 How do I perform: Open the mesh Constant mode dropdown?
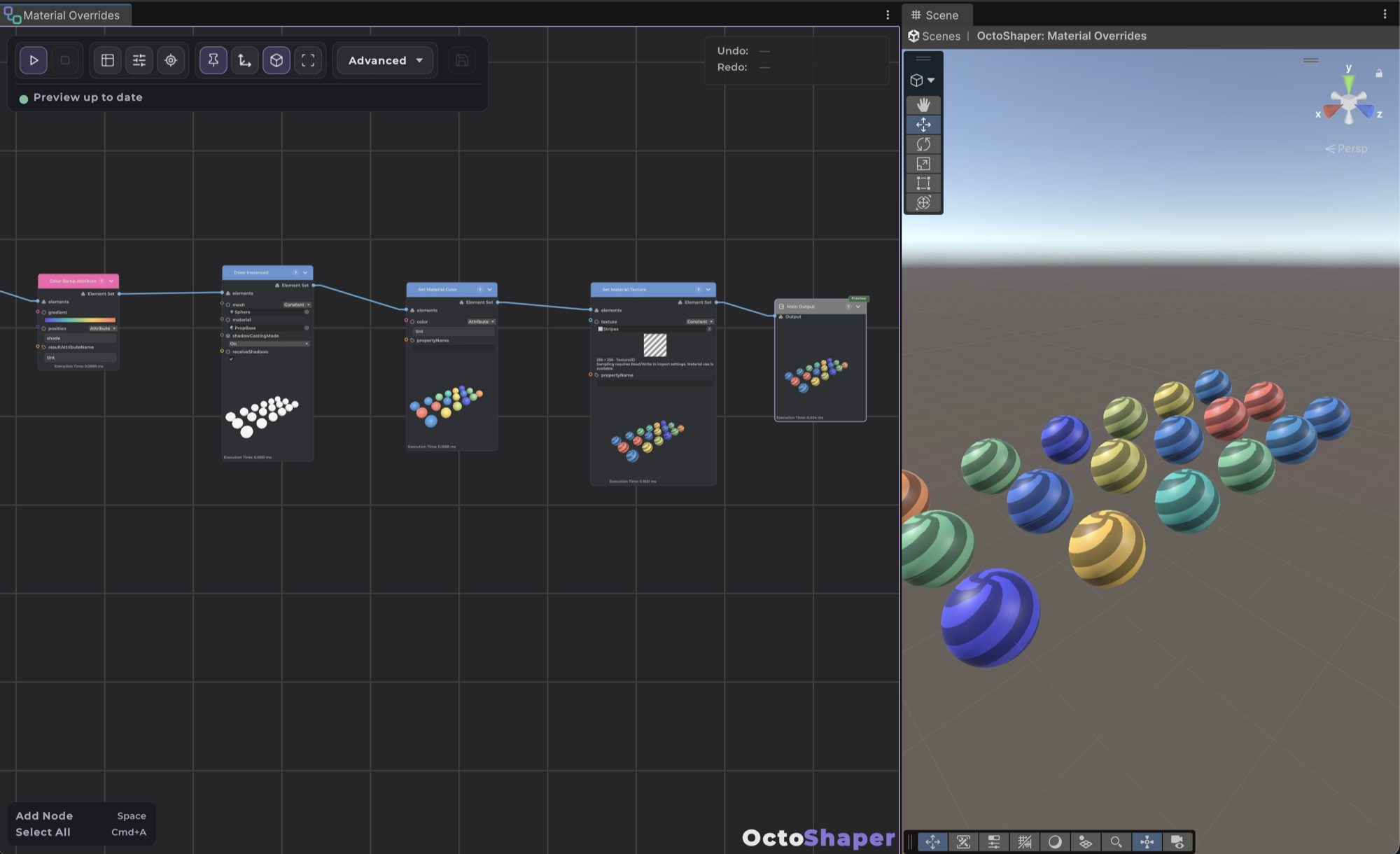(297, 304)
